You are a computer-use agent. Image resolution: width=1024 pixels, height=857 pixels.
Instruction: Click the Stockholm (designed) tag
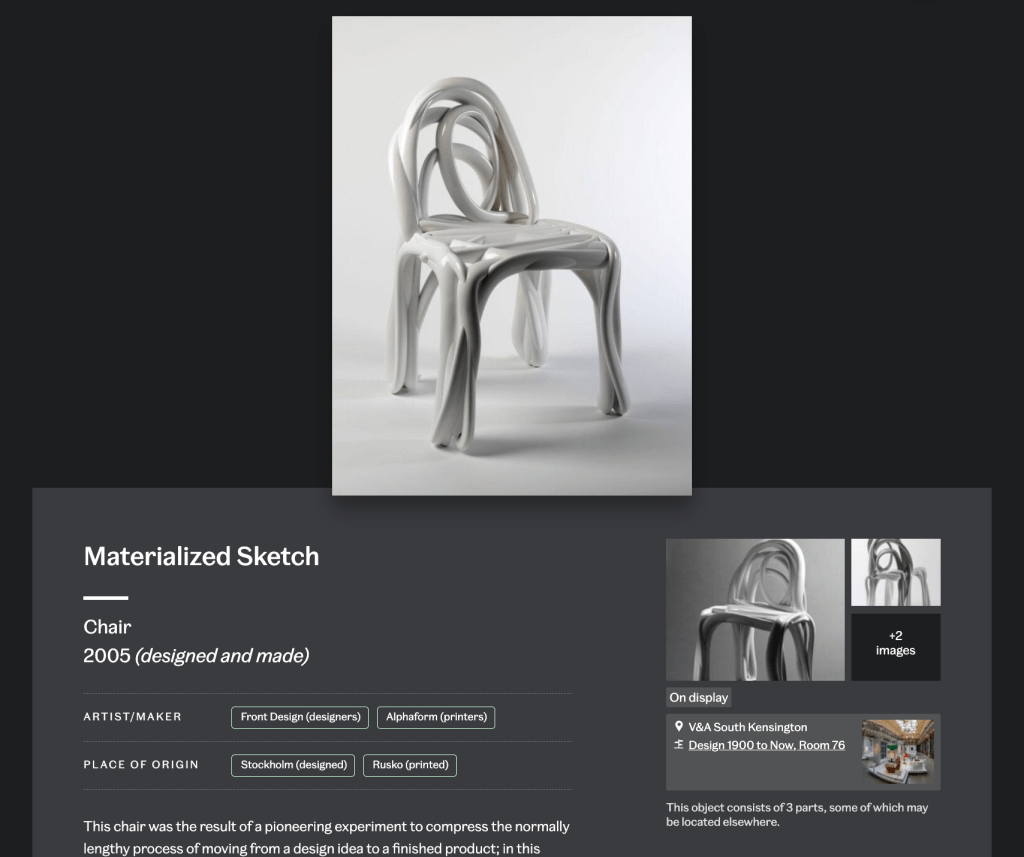(293, 765)
